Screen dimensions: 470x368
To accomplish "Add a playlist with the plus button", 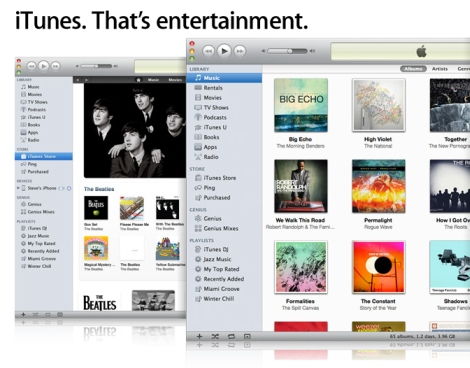I will pos(199,336).
